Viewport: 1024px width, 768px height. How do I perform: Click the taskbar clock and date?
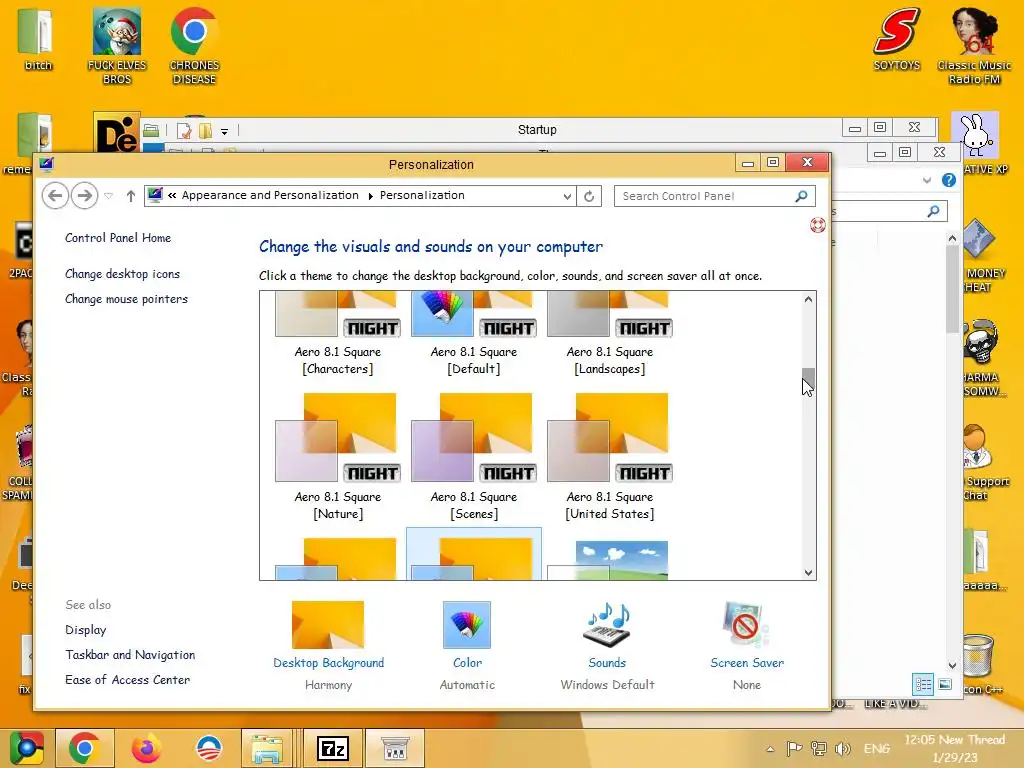click(955, 748)
